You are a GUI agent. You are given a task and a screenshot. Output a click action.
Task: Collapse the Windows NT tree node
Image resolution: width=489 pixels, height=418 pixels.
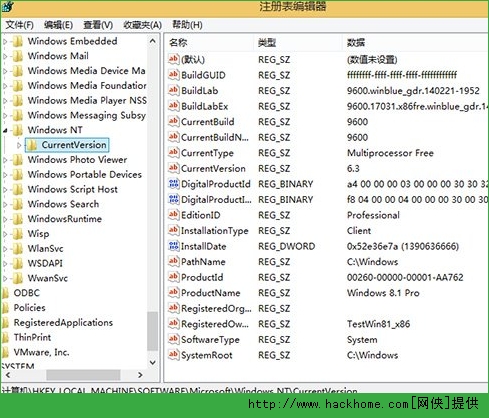tap(5, 130)
